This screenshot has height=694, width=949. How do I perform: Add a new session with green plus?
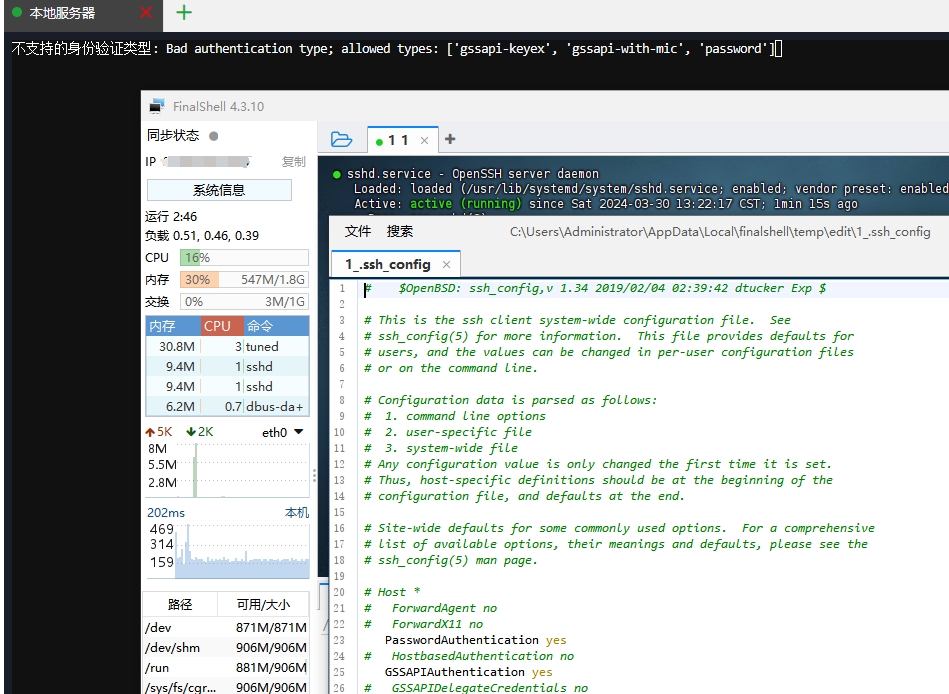click(x=184, y=12)
